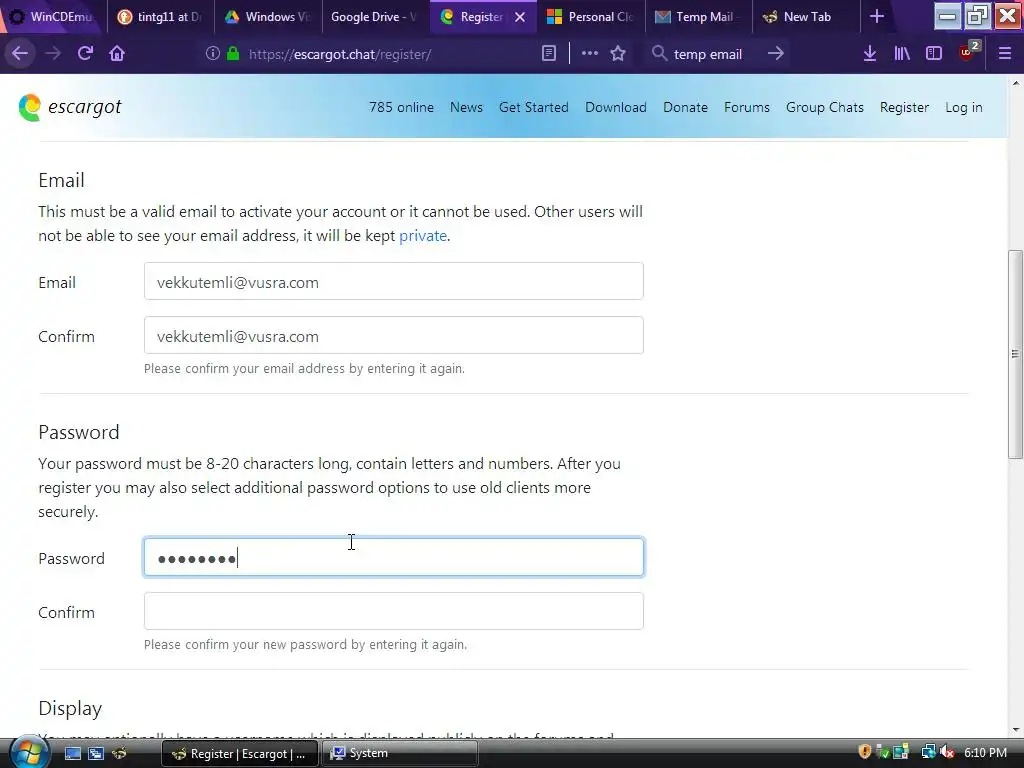Open the Forums link
The width and height of the screenshot is (1024, 768).
[x=746, y=107]
